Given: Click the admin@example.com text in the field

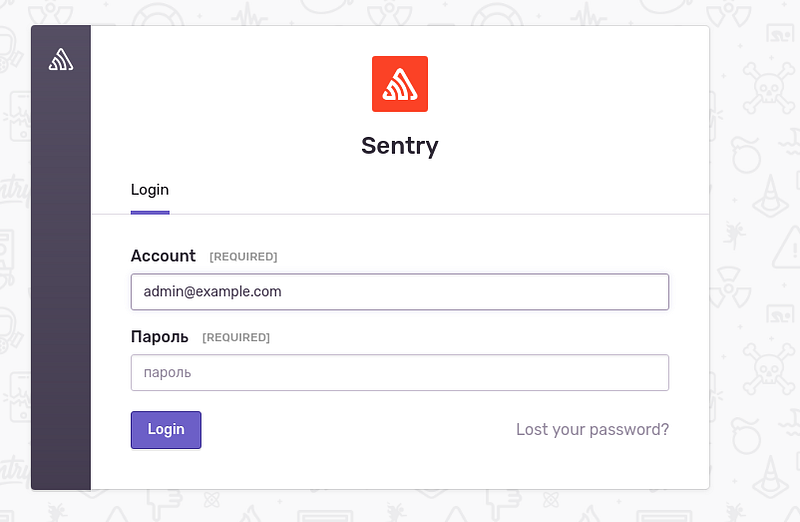Looking at the screenshot, I should [212, 291].
